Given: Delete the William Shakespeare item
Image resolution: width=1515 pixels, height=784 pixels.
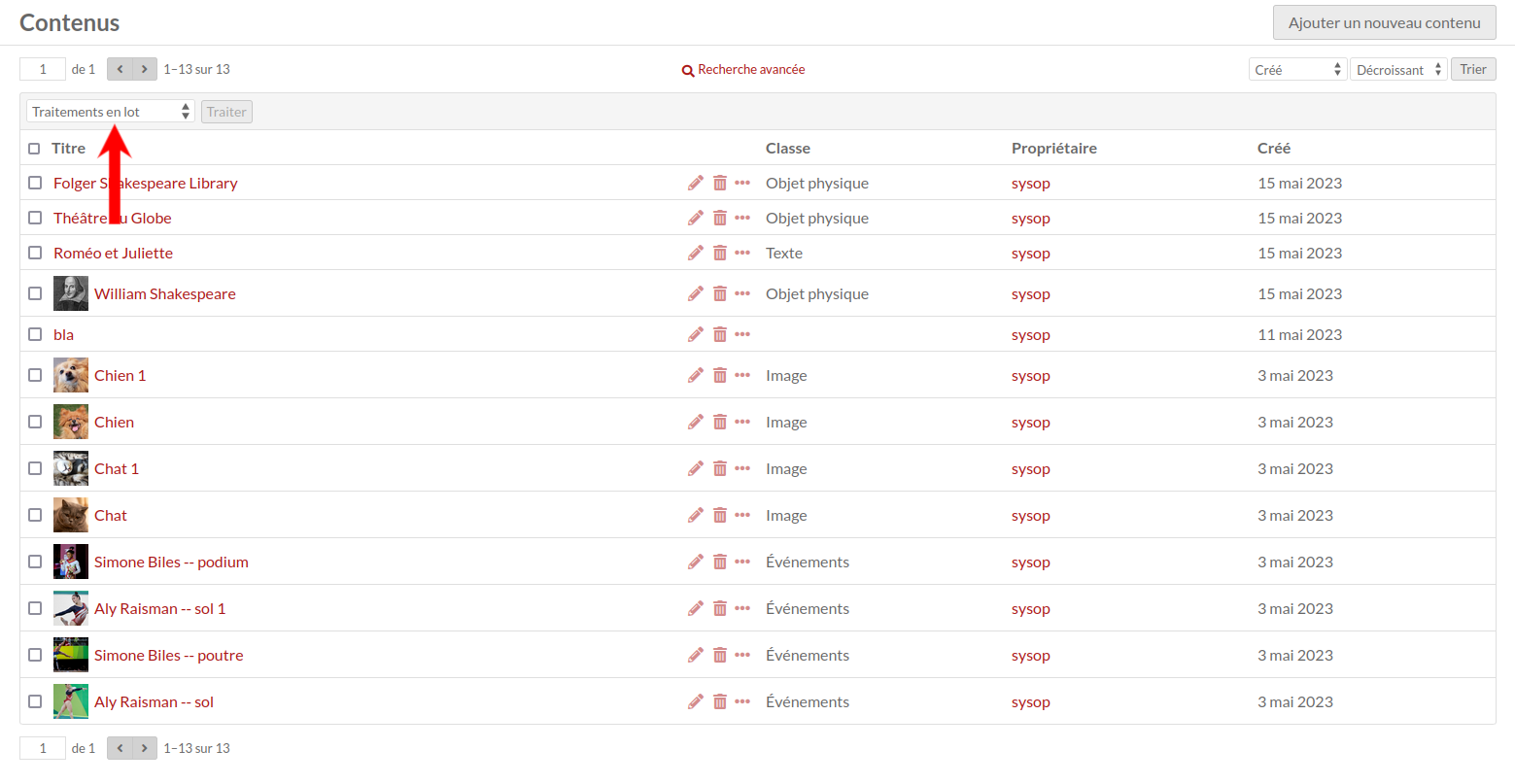Looking at the screenshot, I should point(720,293).
